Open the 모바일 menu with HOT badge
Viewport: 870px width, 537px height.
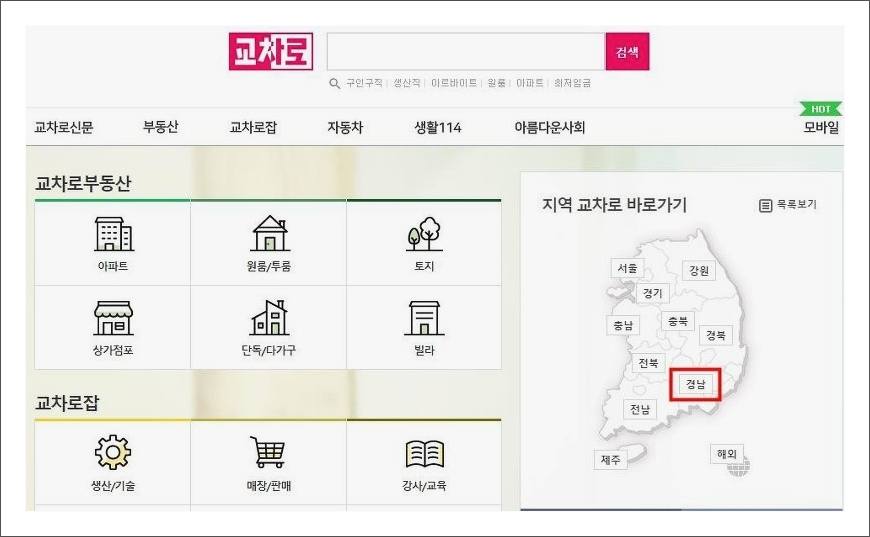[821, 127]
